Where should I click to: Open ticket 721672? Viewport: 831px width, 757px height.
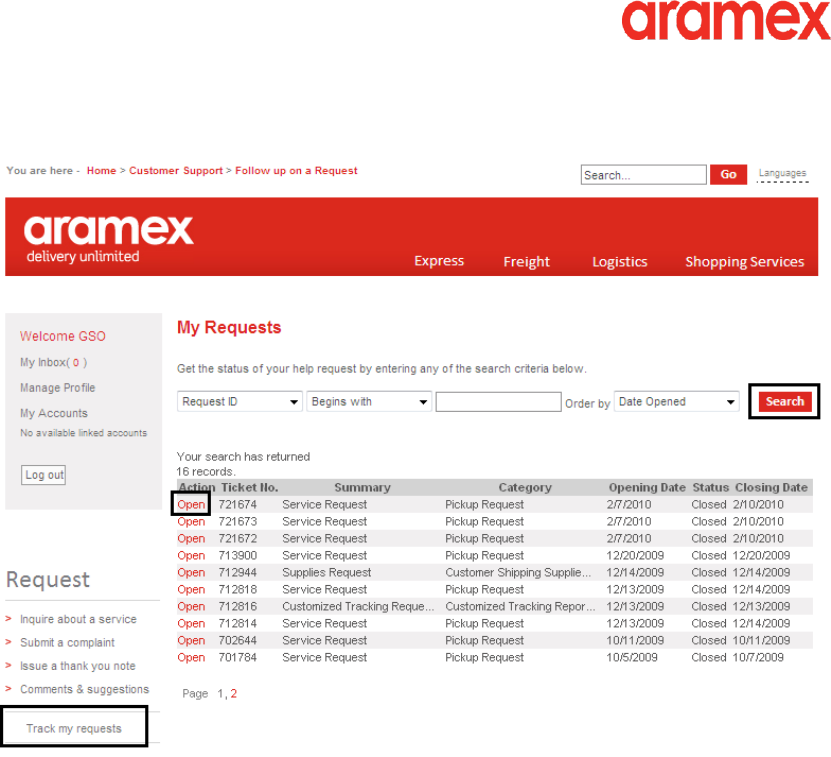point(191,539)
